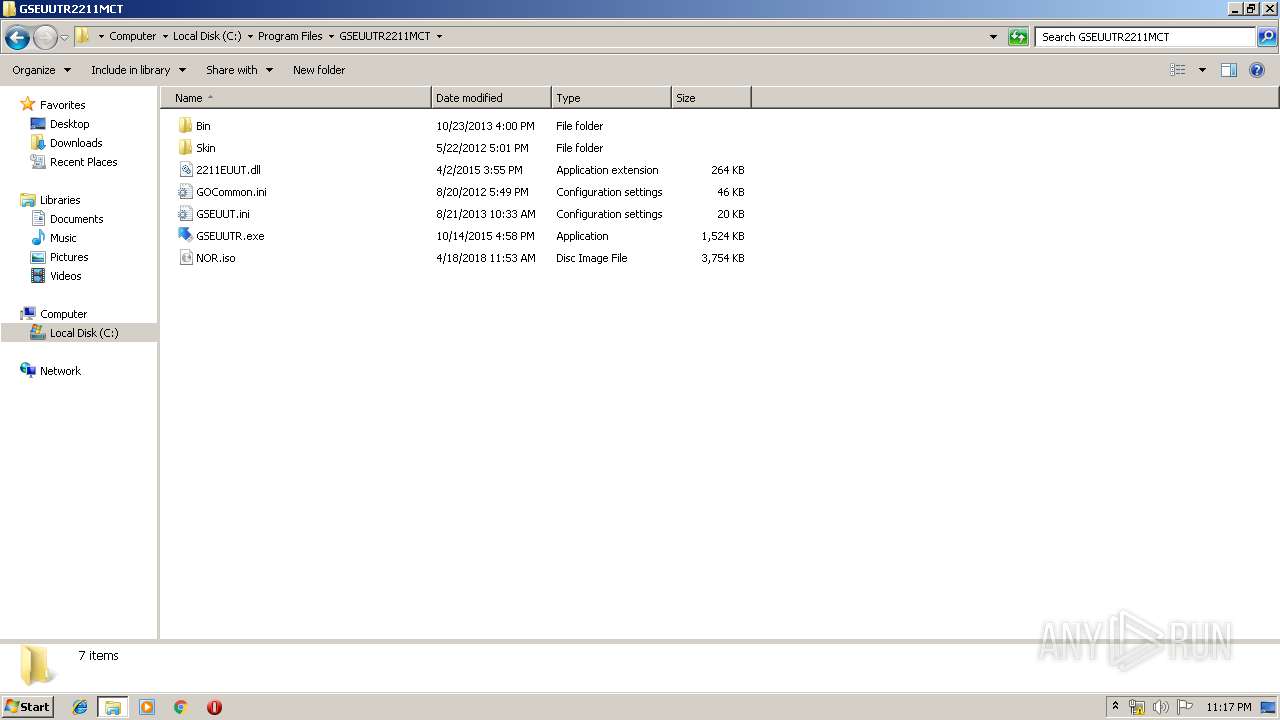Click the GOCommon.ini file name

pyautogui.click(x=231, y=192)
